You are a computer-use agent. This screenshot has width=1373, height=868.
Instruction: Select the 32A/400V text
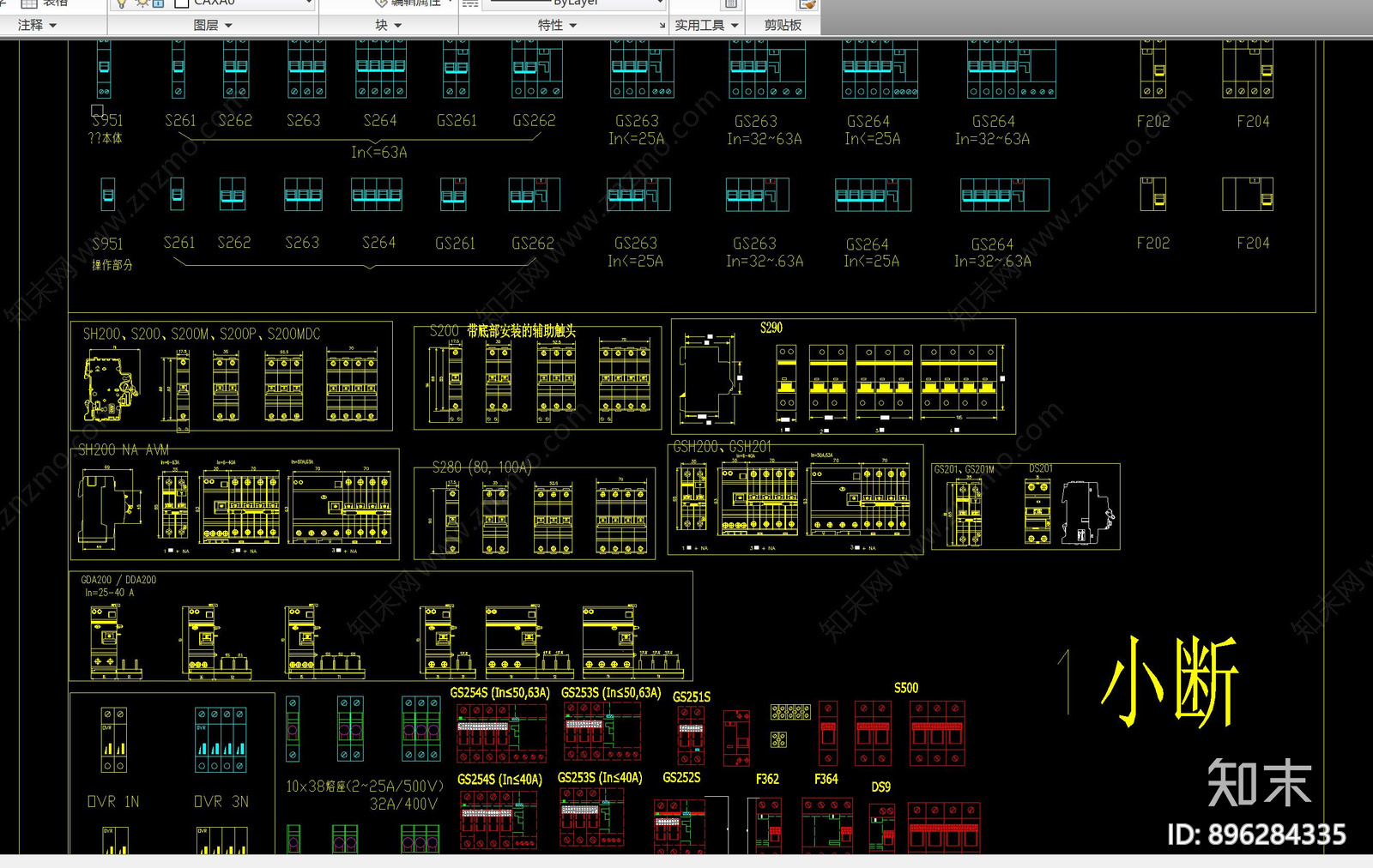pyautogui.click(x=403, y=805)
